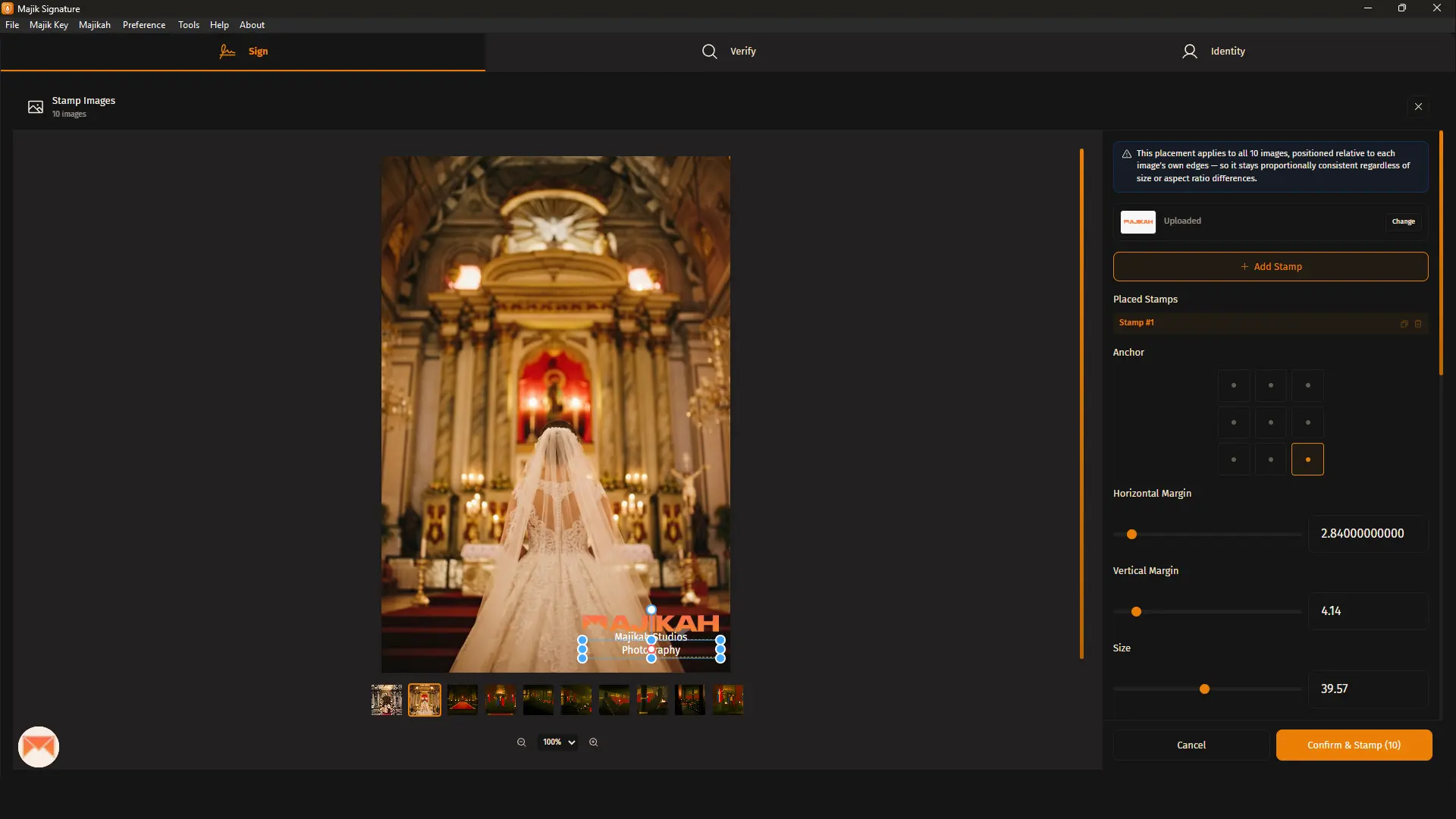Open the Majik Key menu

pyautogui.click(x=49, y=25)
